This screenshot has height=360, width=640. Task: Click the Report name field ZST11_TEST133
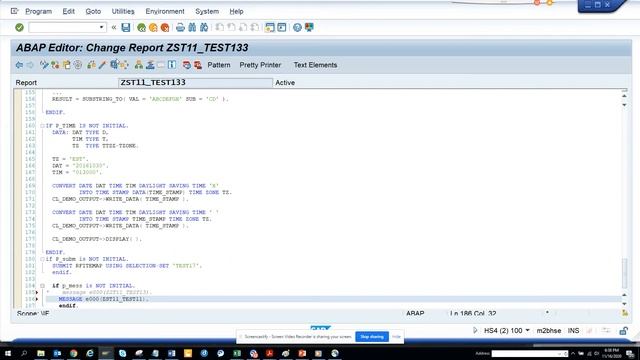click(196, 82)
